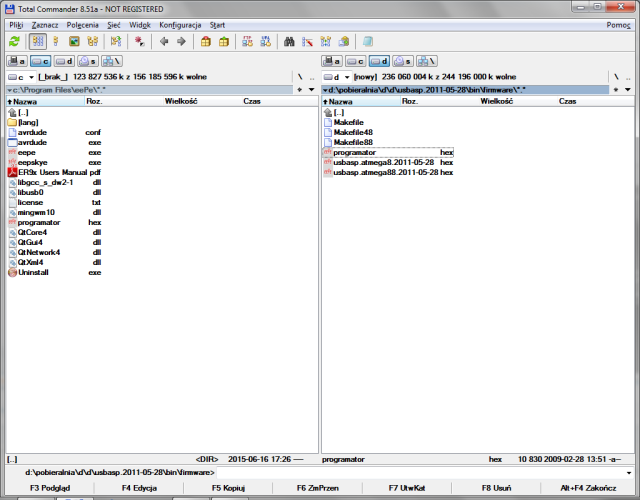Screen dimensions: 640x500
Task: Click the FTP connect toolbar icon
Action: click(247, 41)
